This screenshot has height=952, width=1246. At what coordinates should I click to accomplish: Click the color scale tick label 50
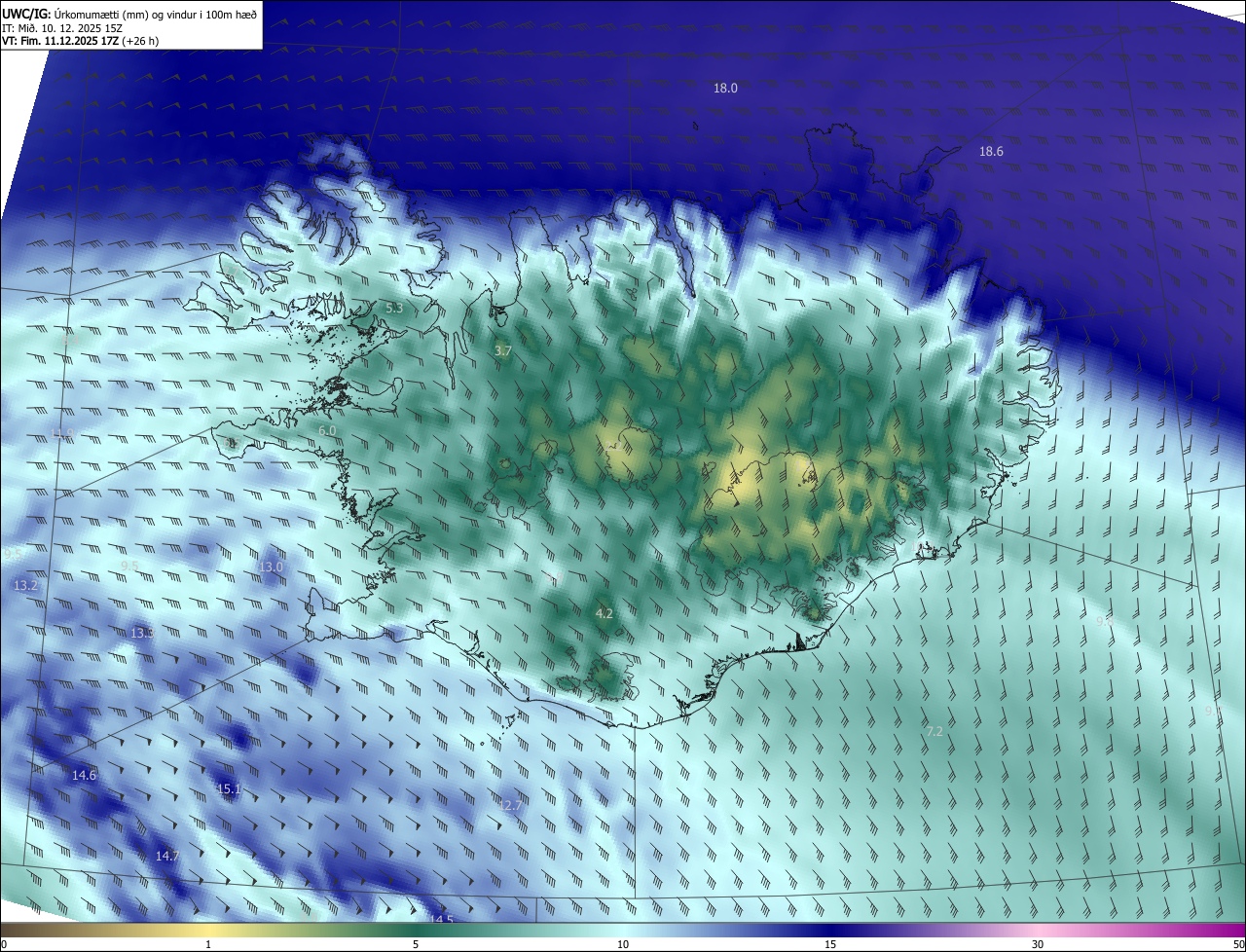pos(1237,944)
